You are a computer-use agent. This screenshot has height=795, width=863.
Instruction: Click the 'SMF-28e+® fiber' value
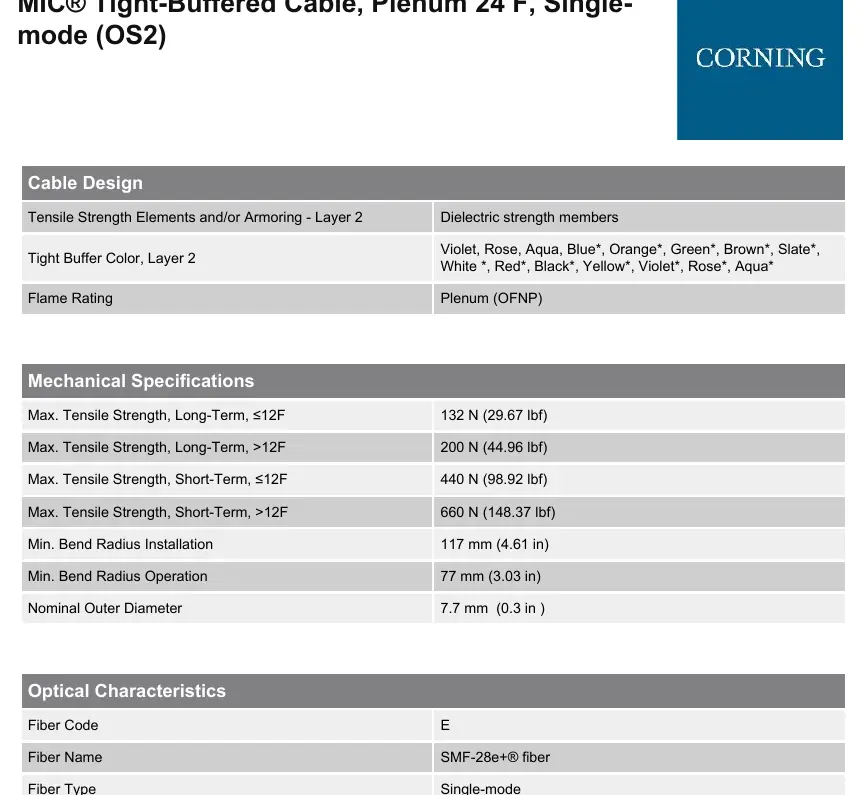pos(495,757)
